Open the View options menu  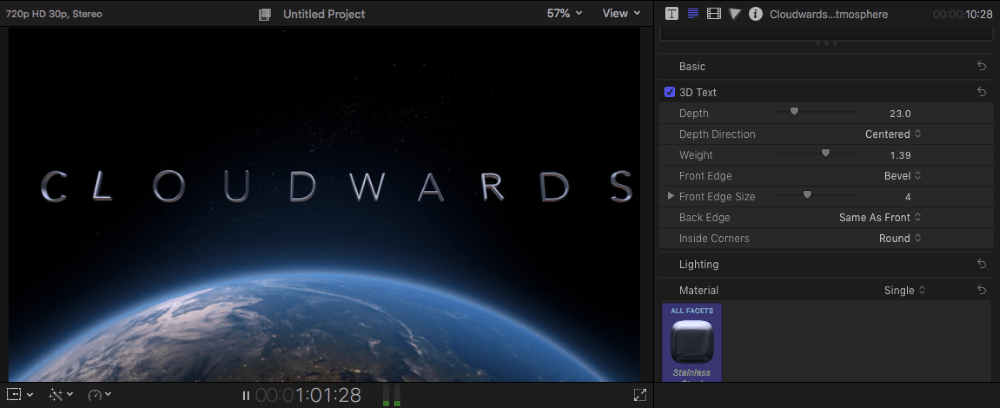click(x=621, y=13)
